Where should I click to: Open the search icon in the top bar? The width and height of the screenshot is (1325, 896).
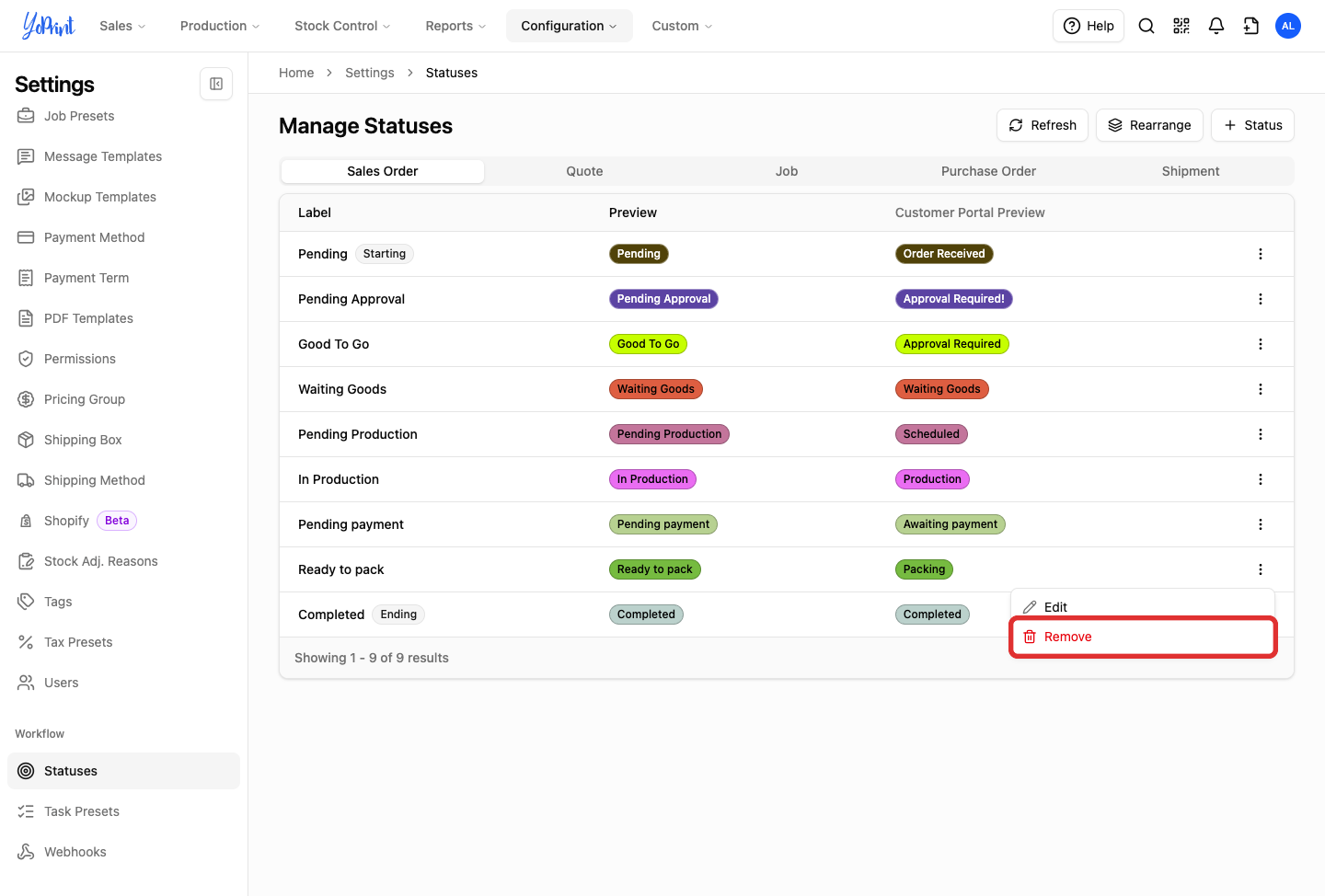pyautogui.click(x=1146, y=26)
